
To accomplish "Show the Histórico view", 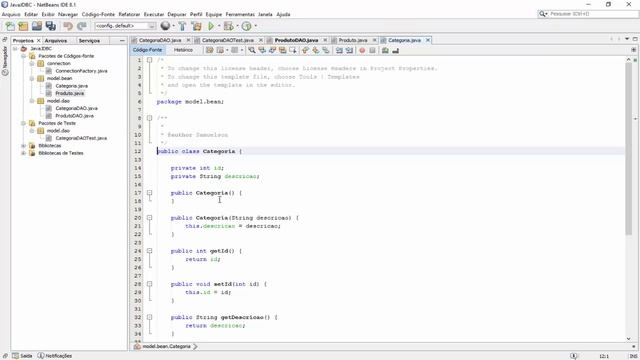I will click(183, 50).
